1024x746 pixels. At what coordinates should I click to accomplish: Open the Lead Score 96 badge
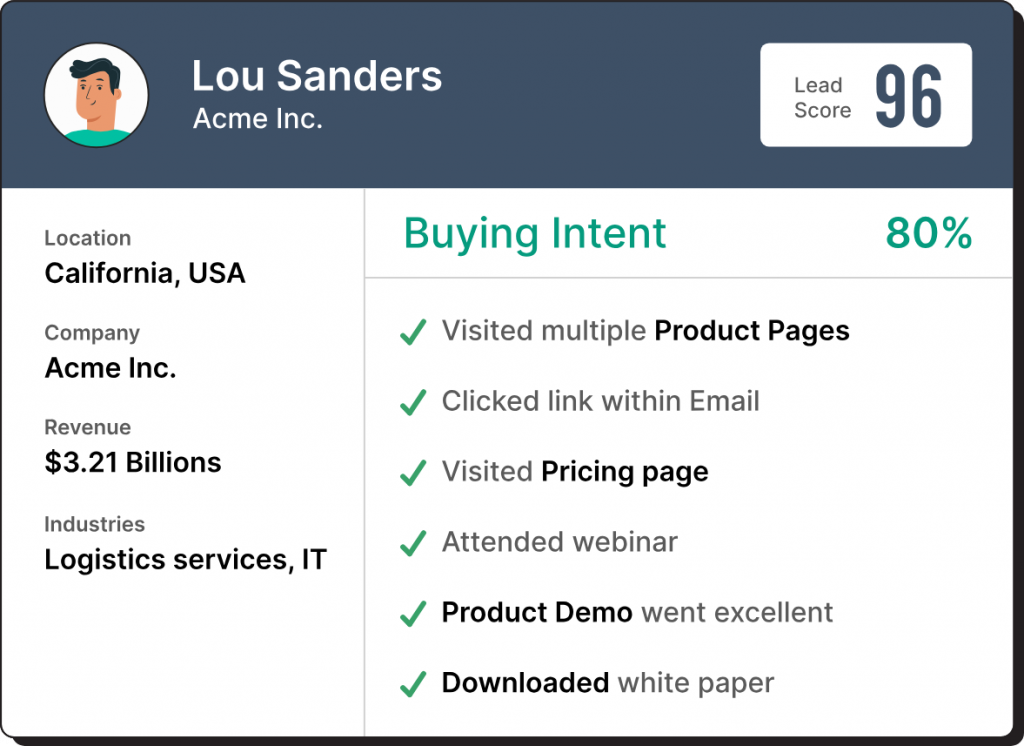coord(865,96)
